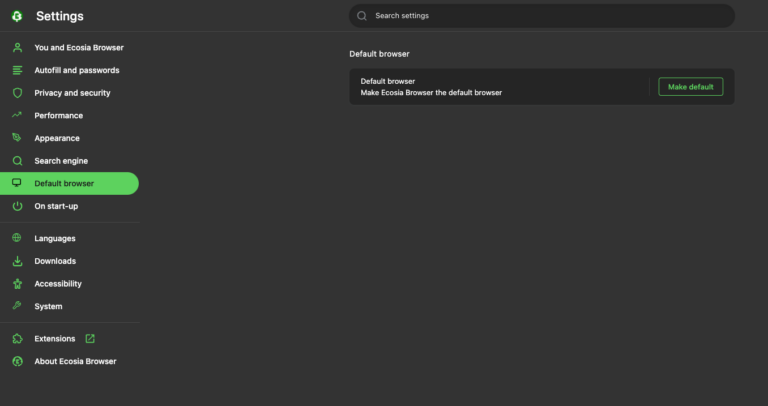Select the Accessibility menu entry
The image size is (768, 406).
[x=70, y=284]
